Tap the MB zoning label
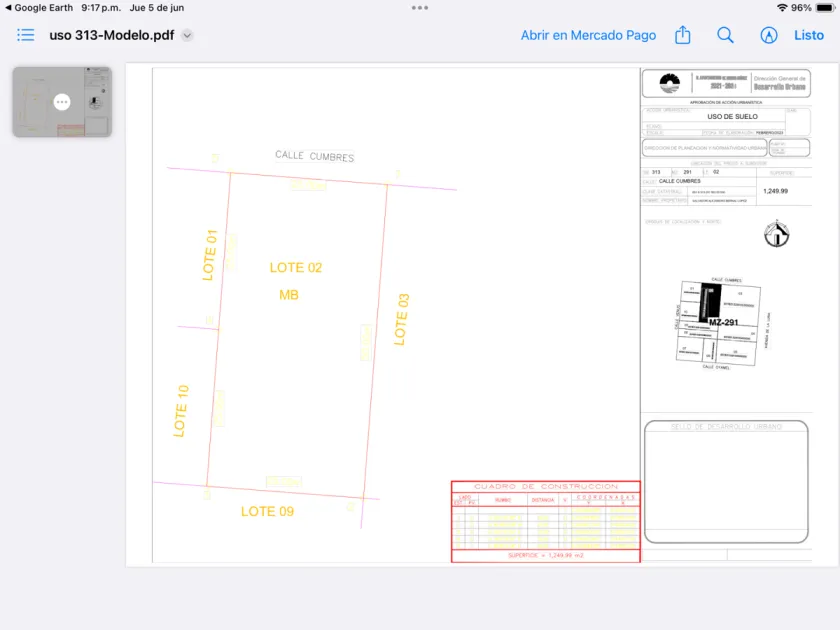 pyautogui.click(x=289, y=295)
